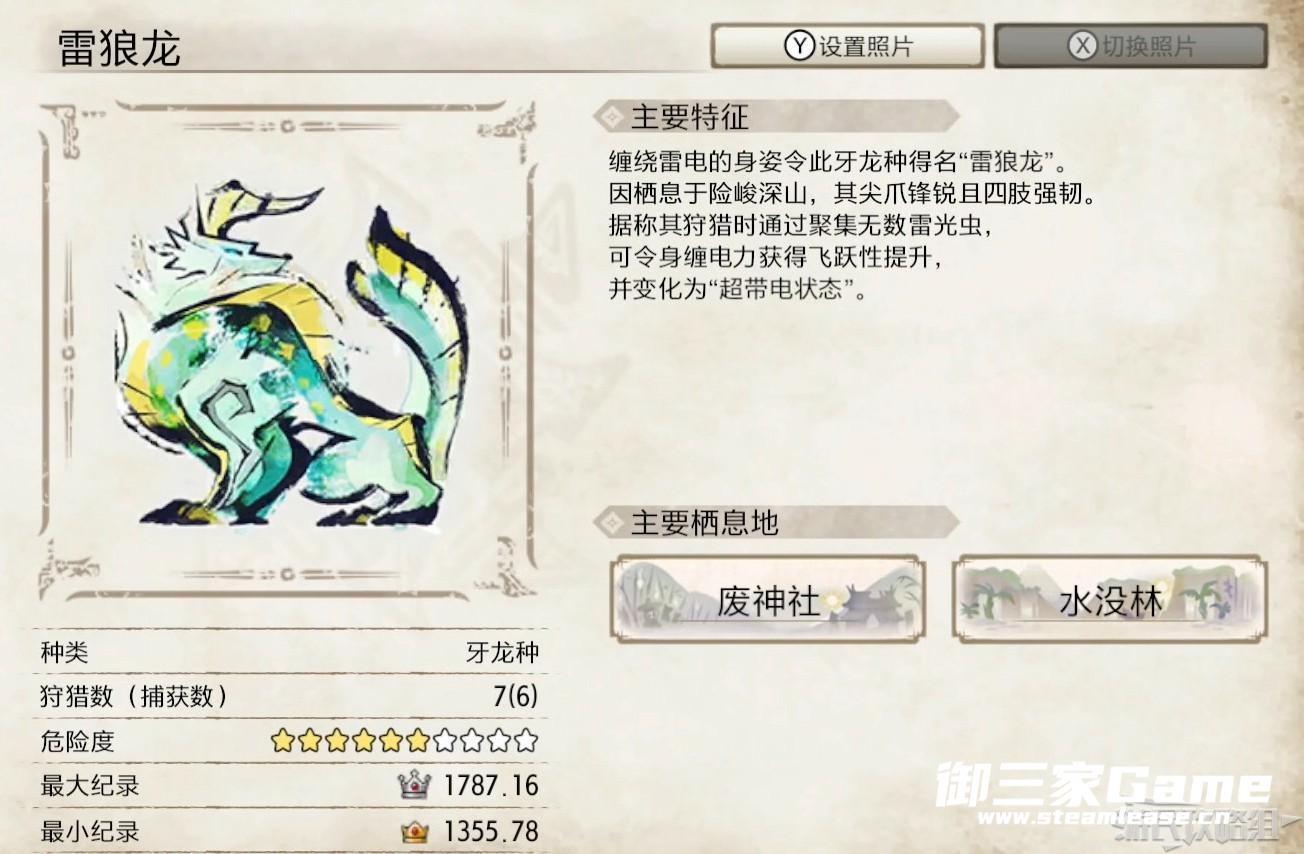Click the diamond icon beside 主要特征 header
The image size is (1304, 854).
608,117
